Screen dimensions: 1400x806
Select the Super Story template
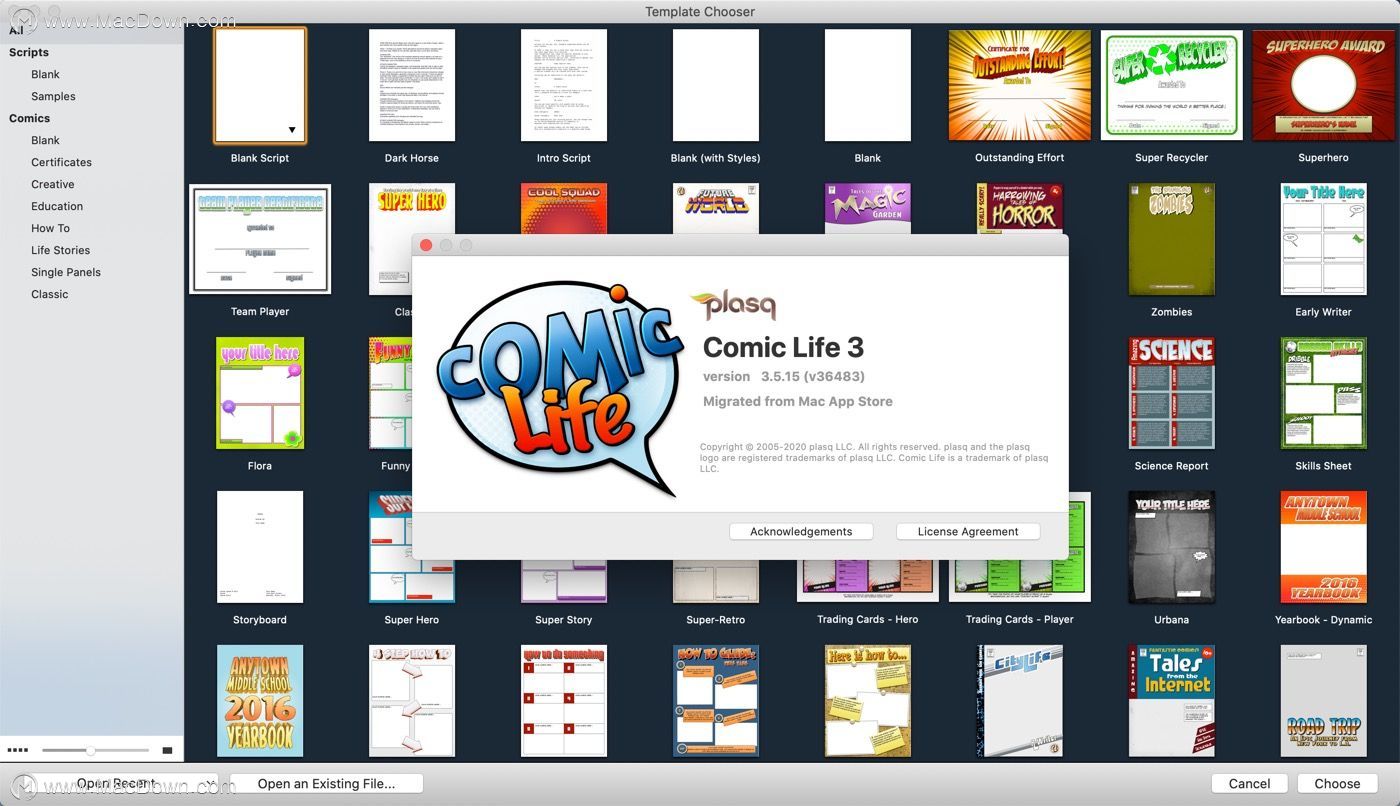(x=564, y=583)
